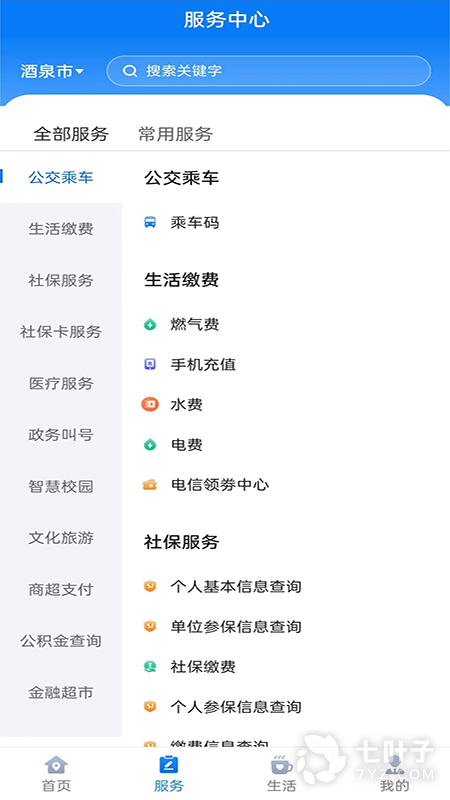Select 社保卡服务 in the sidebar
This screenshot has width=450, height=800.
pyautogui.click(x=61, y=332)
